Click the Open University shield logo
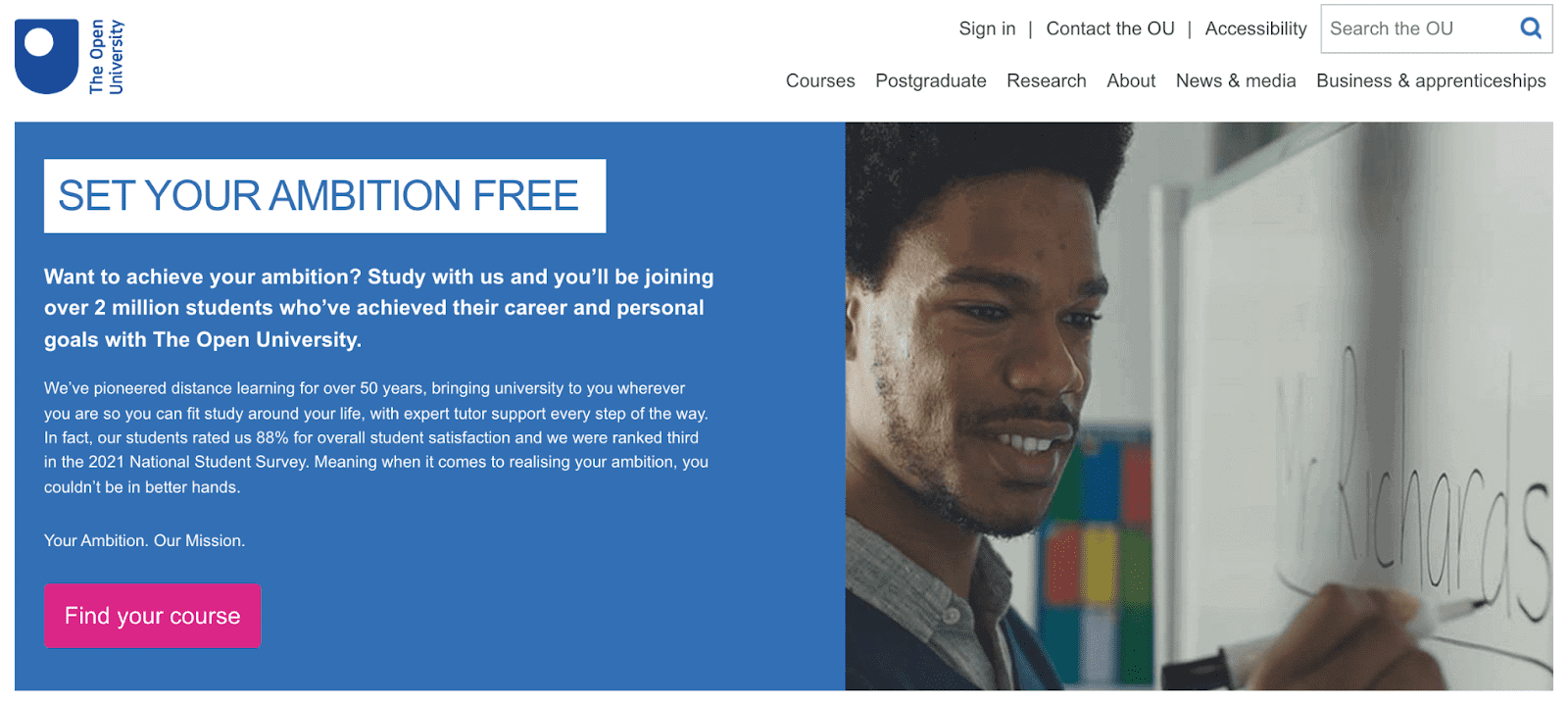The width and height of the screenshot is (1568, 704). [46, 56]
